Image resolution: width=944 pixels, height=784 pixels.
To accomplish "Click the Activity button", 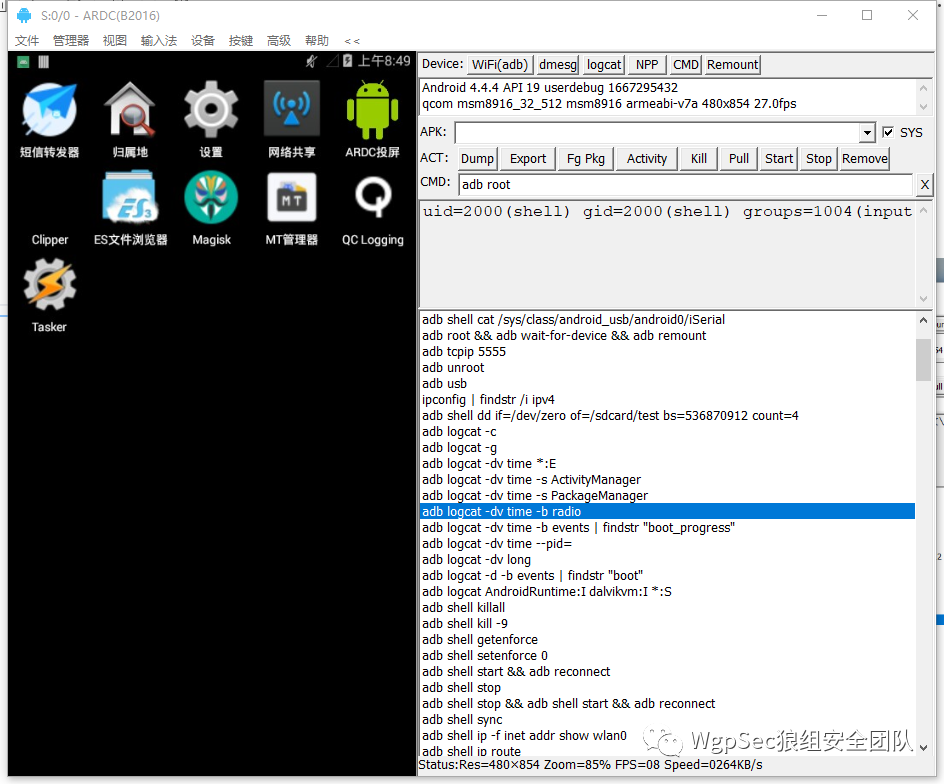I will pos(647,158).
